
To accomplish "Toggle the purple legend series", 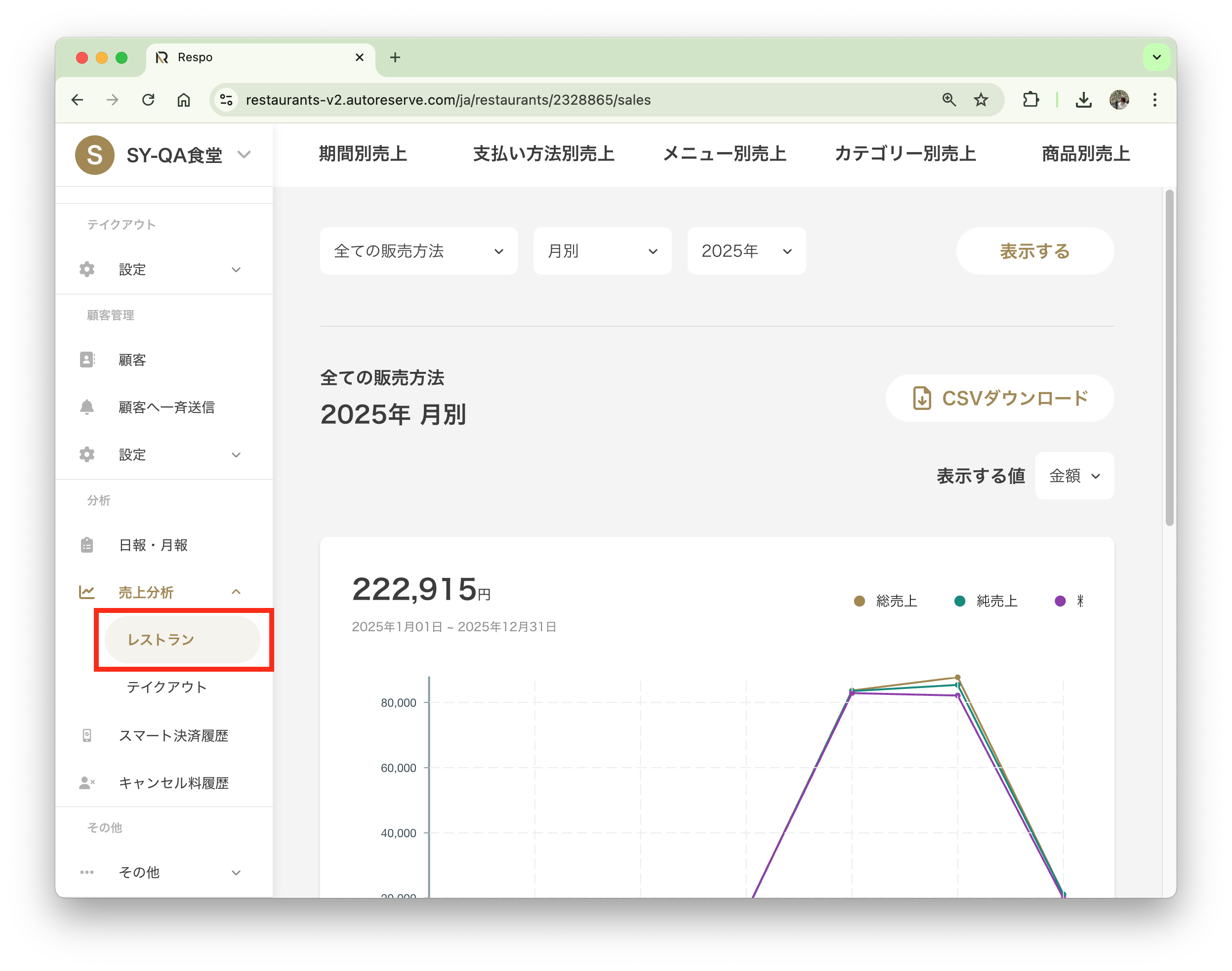I will click(1068, 601).
